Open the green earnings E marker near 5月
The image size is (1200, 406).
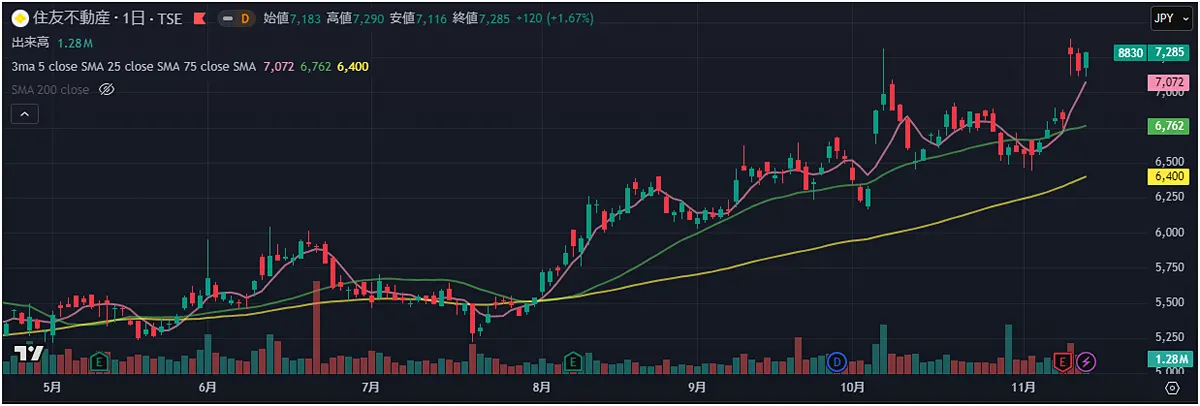pyautogui.click(x=99, y=360)
